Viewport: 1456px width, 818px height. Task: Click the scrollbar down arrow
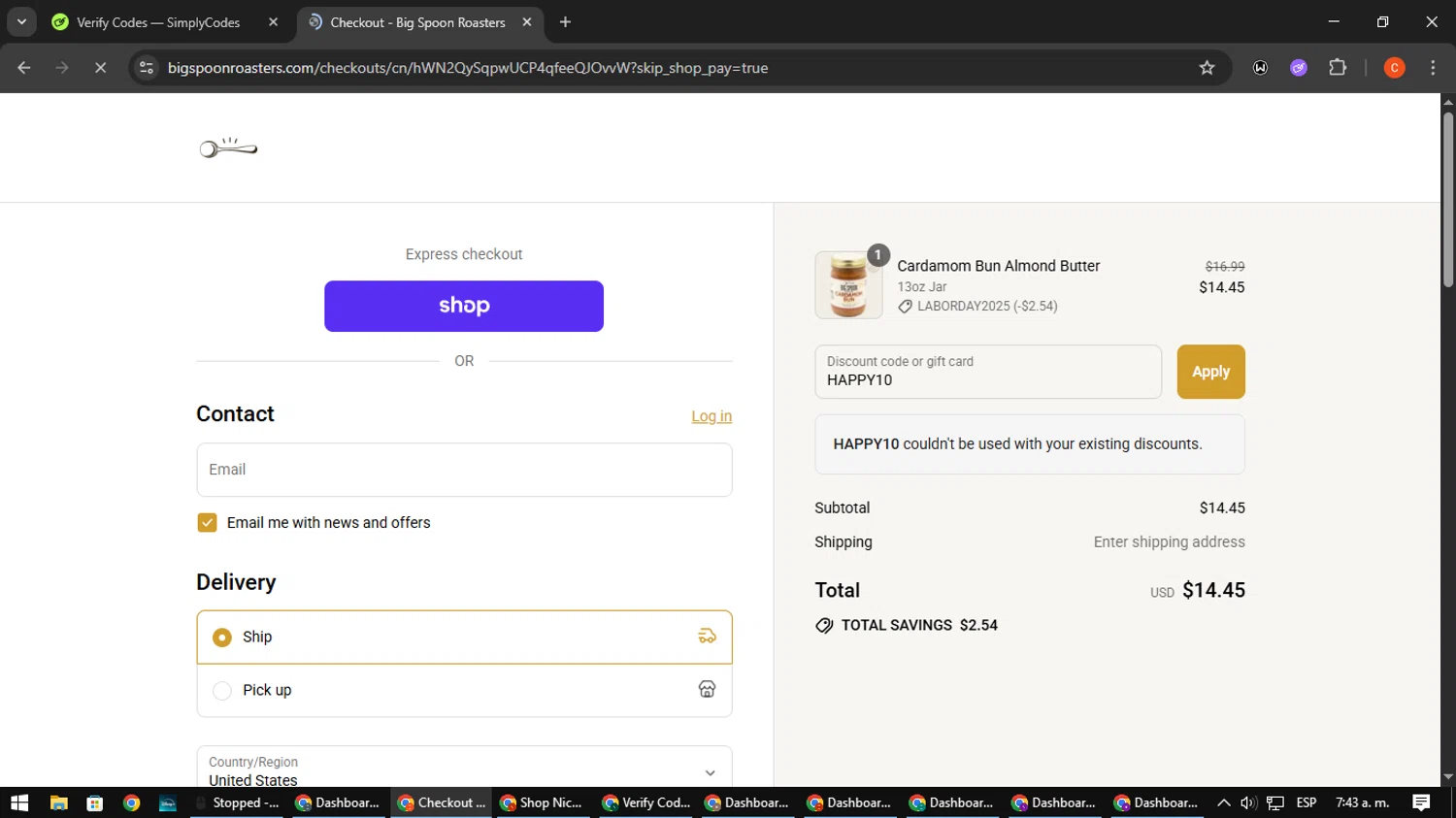pyautogui.click(x=1448, y=777)
